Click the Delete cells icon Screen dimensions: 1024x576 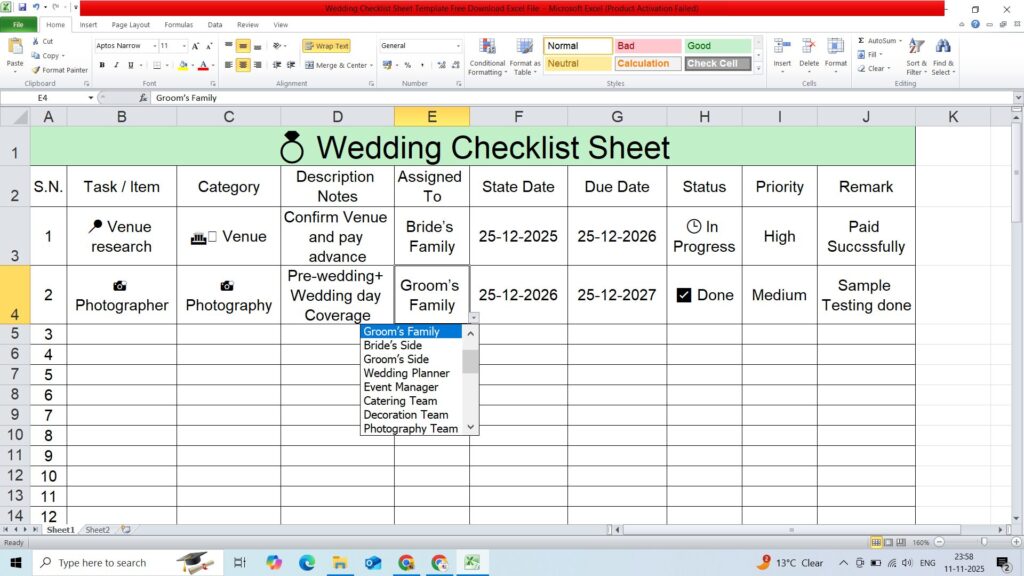[x=809, y=47]
